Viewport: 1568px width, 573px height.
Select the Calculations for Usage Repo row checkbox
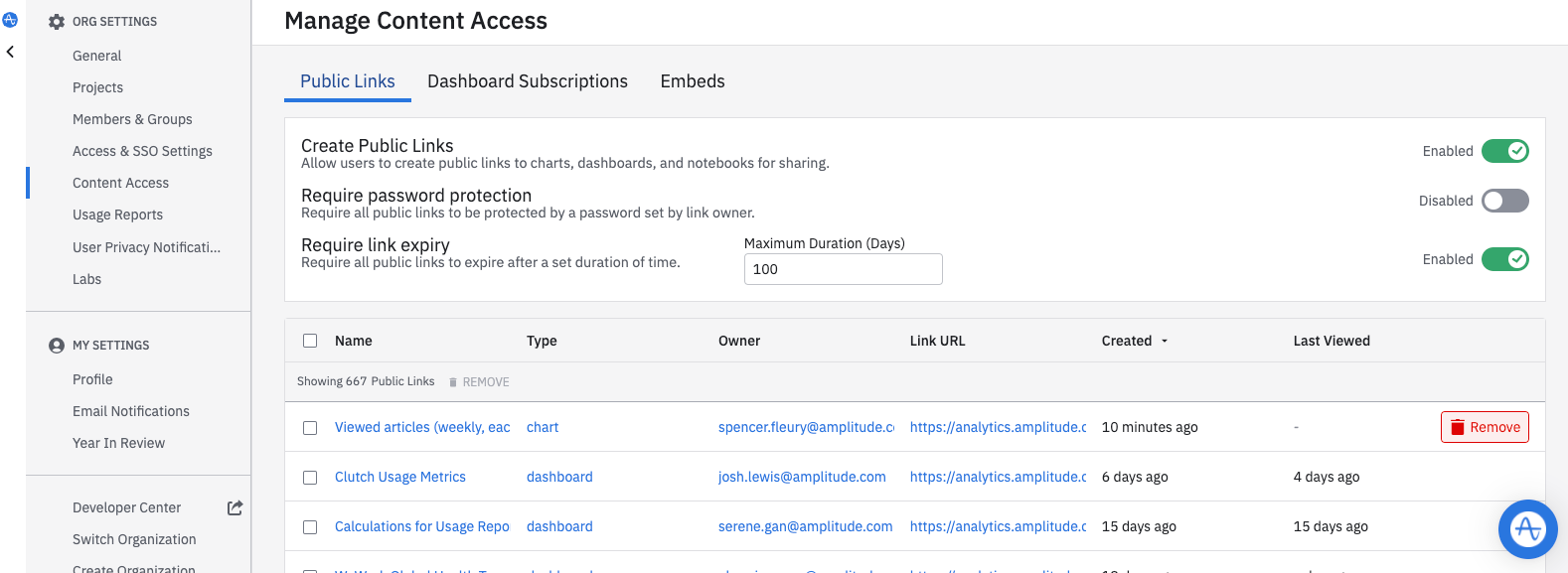310,527
